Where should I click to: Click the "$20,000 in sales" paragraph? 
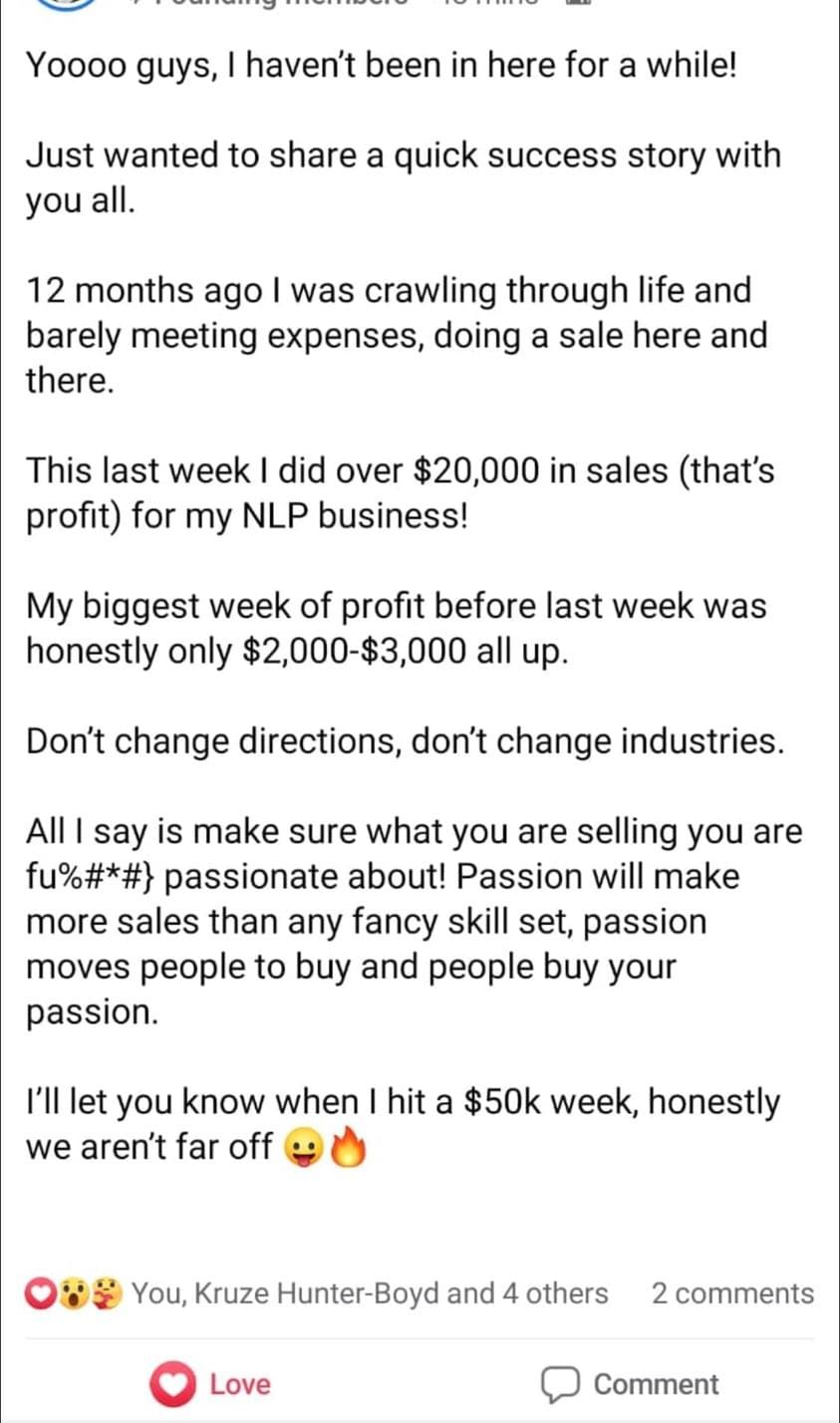(x=400, y=491)
